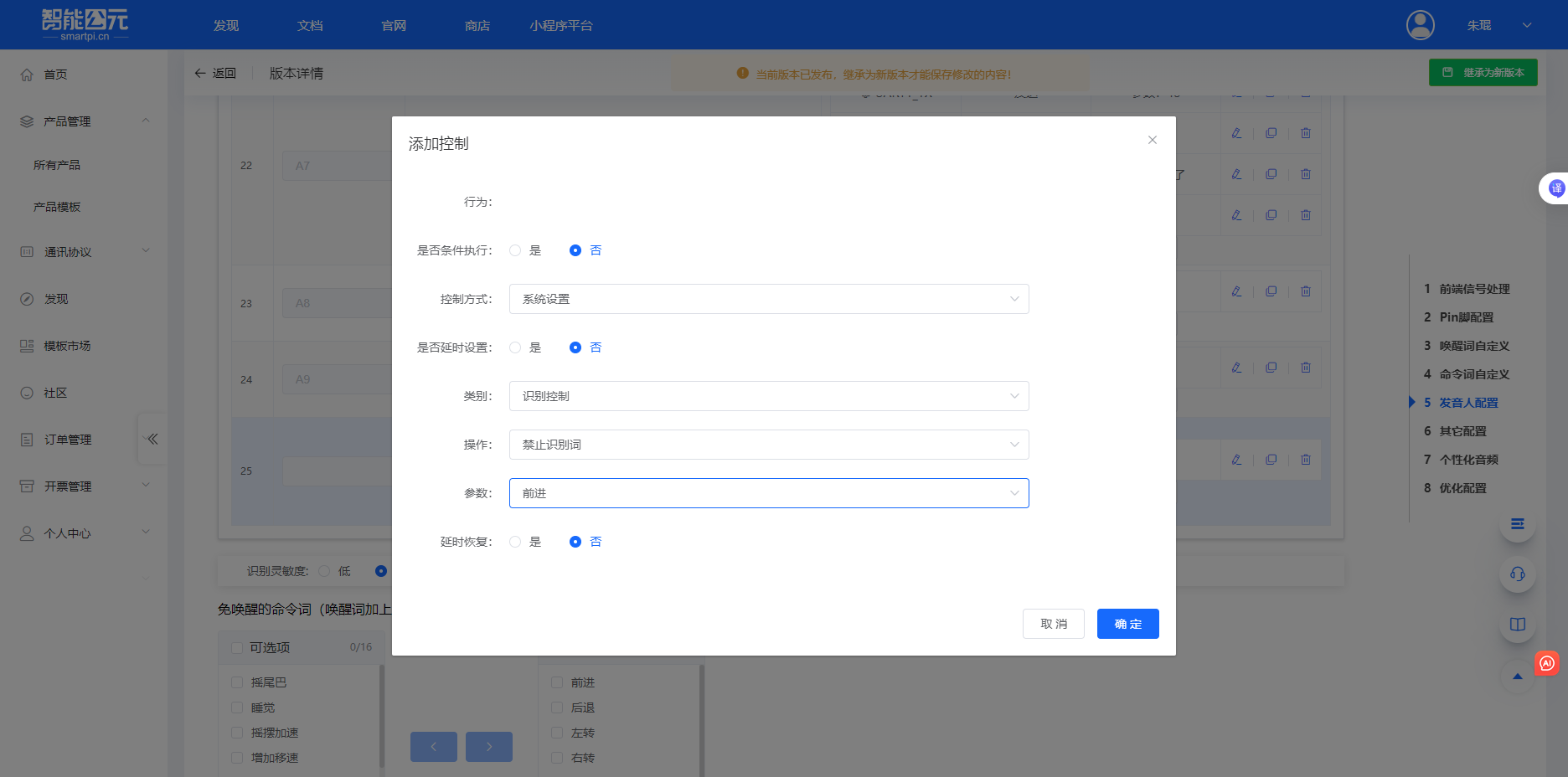
Task: Click the 确定 confirm button
Action: [x=1127, y=624]
